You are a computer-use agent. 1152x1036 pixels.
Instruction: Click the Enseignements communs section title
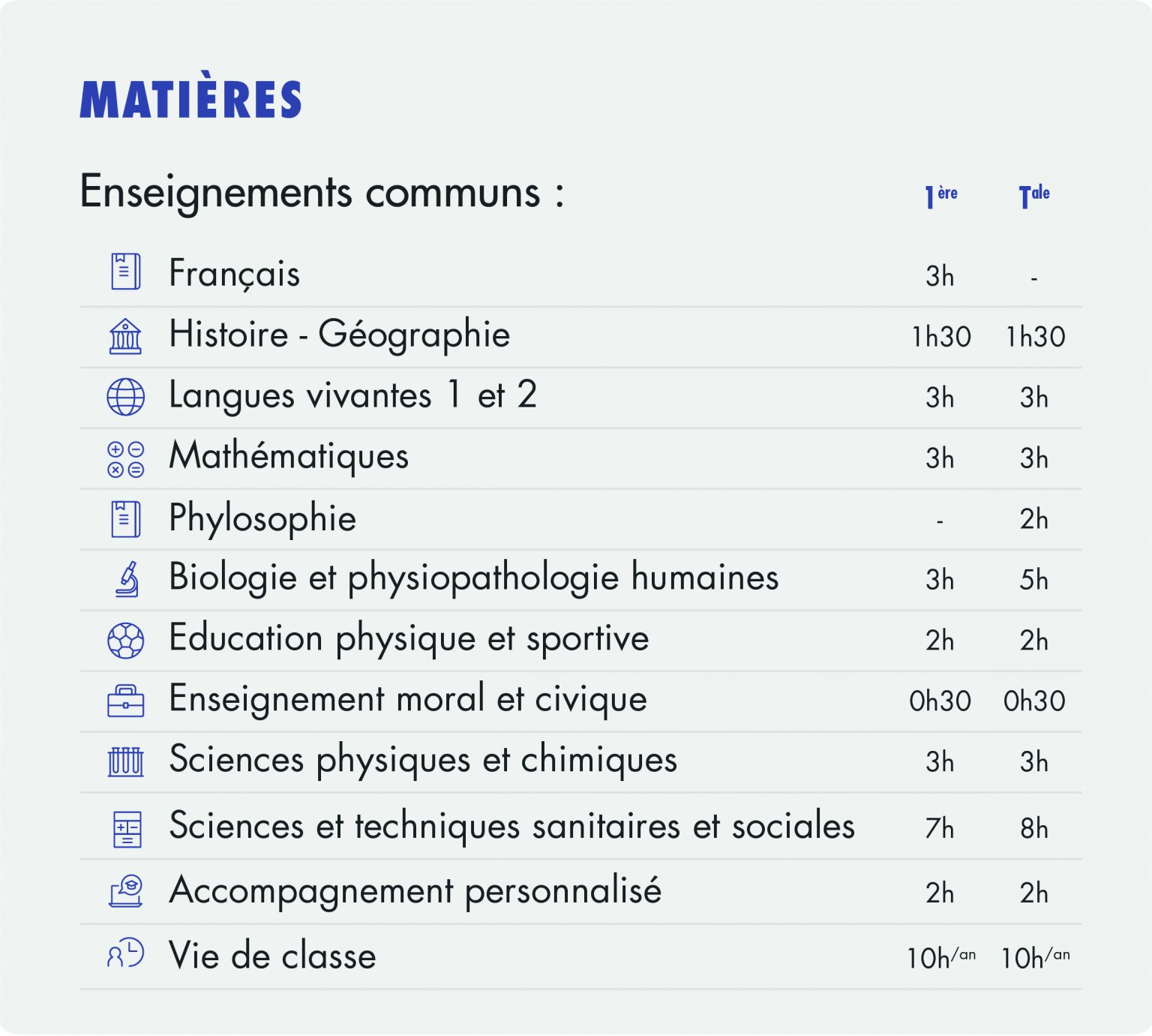[x=321, y=192]
